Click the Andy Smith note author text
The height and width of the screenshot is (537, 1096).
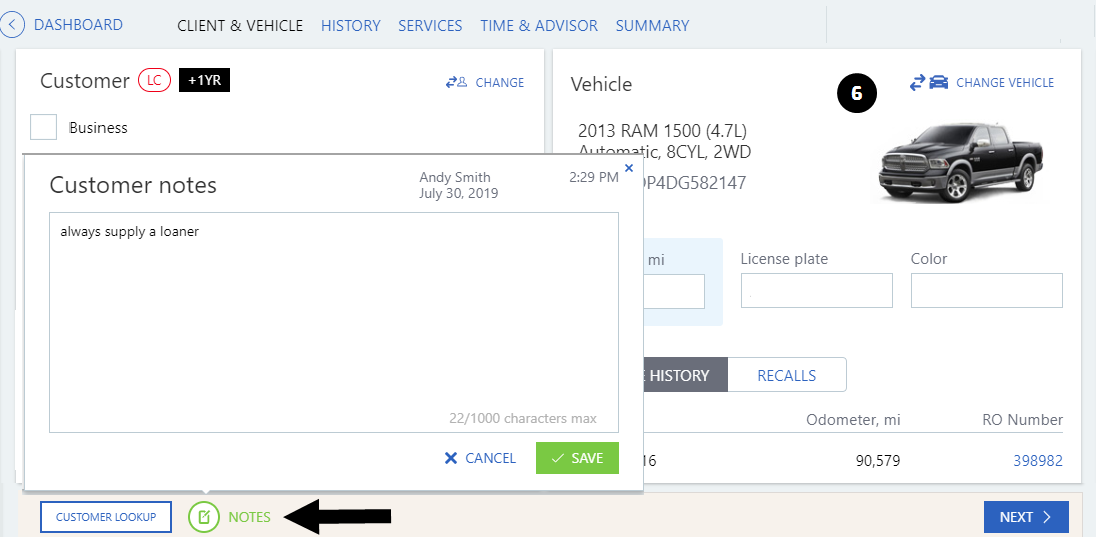tap(454, 178)
